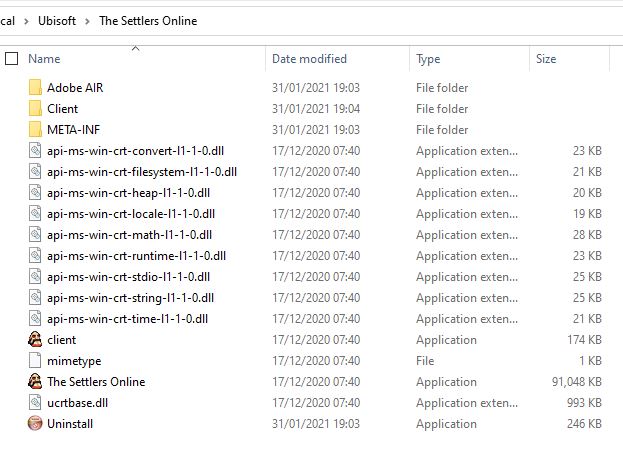Click the META-INF folder icon

[x=36, y=130]
